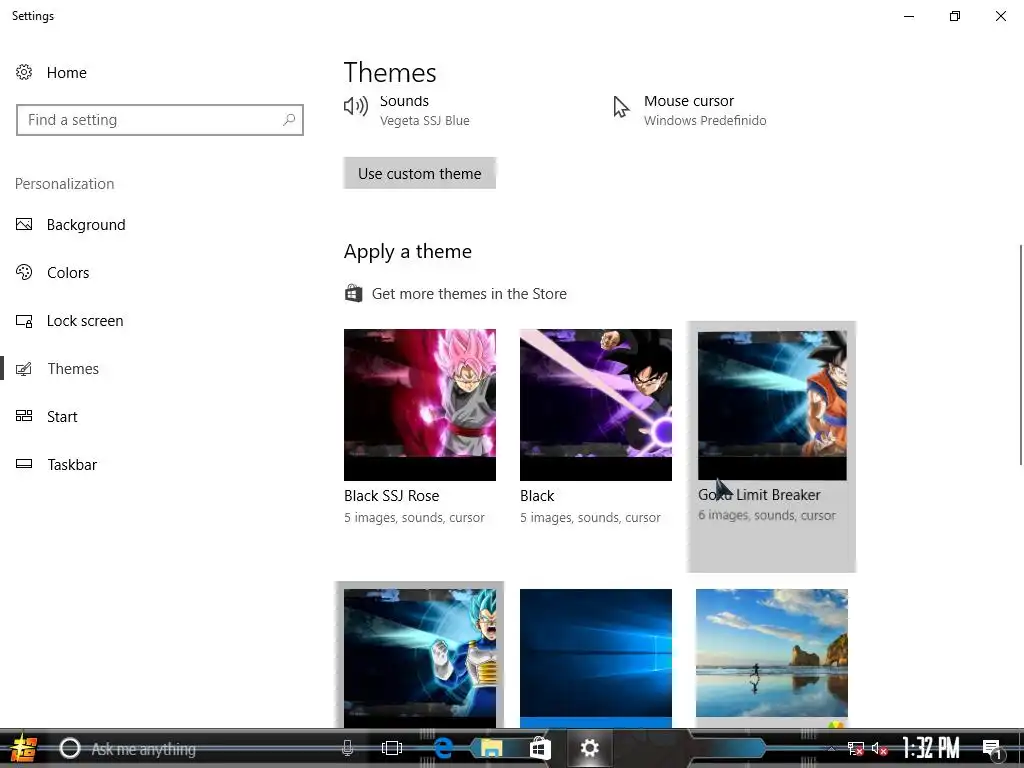Open the Background settings page
1024x768 pixels.
86,225
